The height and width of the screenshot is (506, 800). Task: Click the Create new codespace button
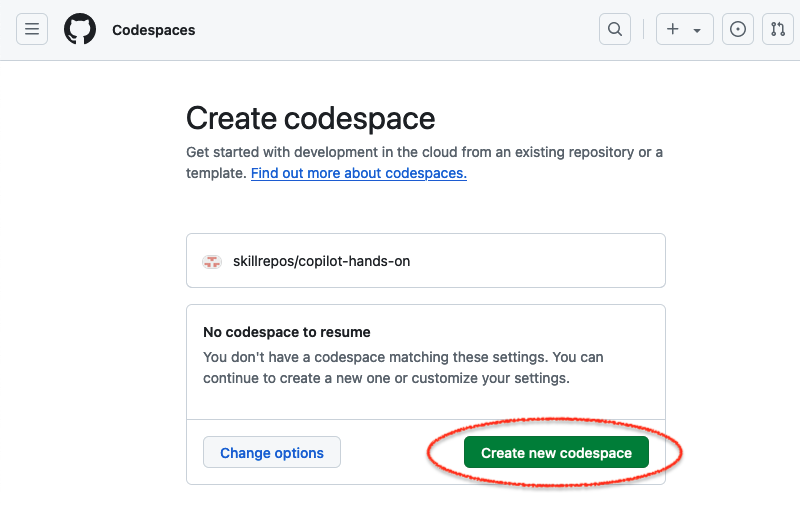556,452
